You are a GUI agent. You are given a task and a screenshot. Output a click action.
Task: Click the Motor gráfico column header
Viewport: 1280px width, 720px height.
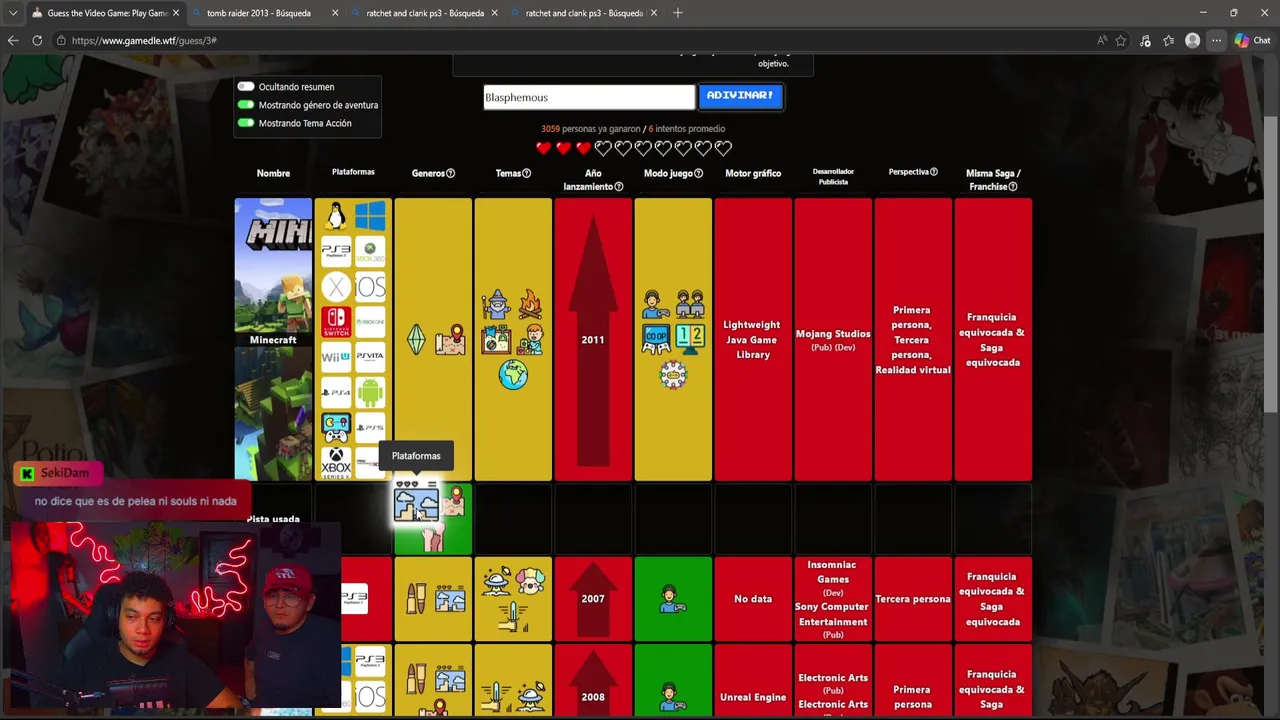coord(753,173)
